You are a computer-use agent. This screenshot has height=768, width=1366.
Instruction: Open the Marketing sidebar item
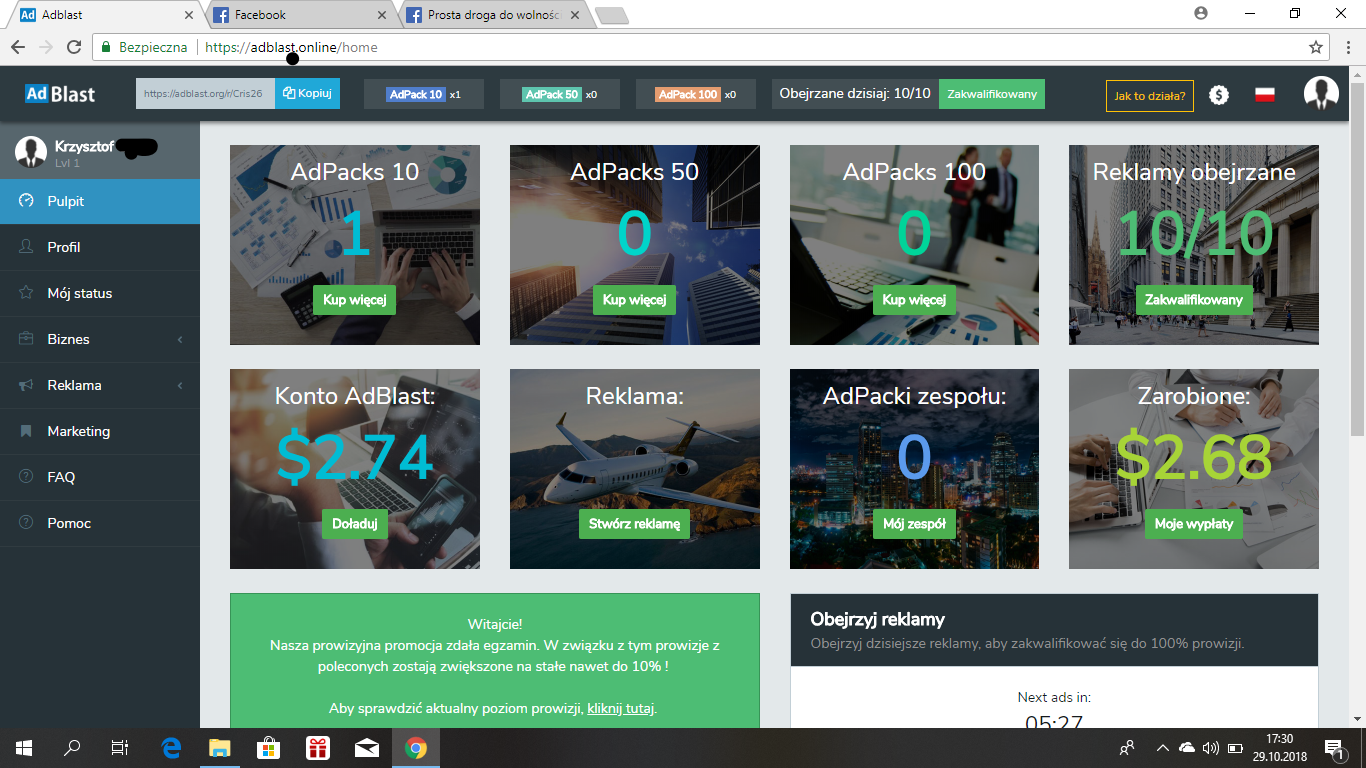(100, 431)
